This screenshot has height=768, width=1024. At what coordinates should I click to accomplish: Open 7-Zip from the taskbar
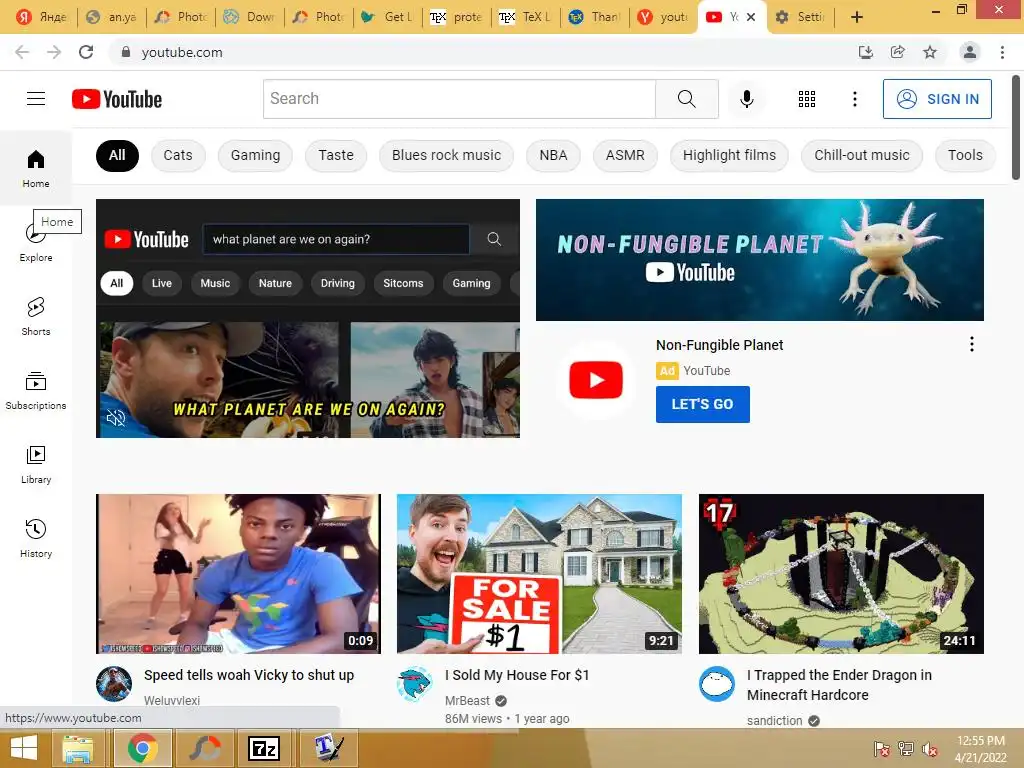pyautogui.click(x=264, y=748)
